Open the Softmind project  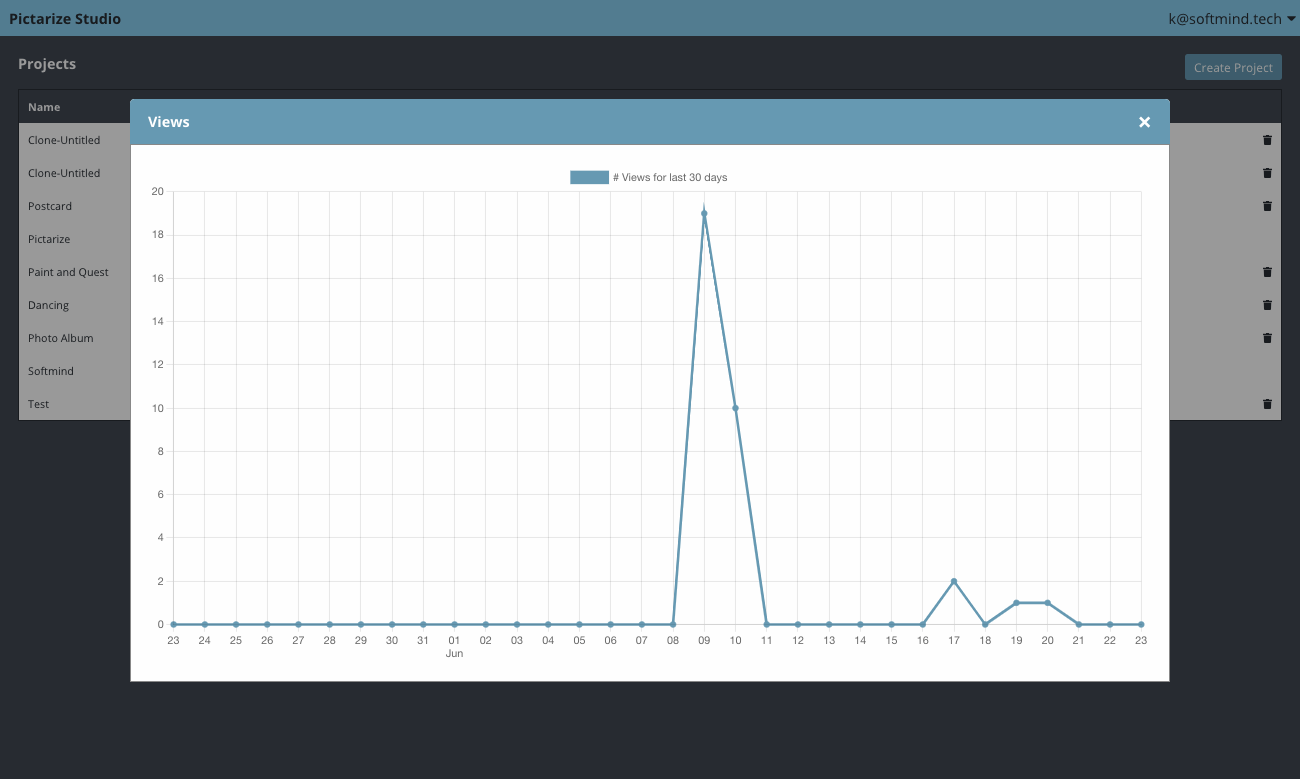point(51,371)
